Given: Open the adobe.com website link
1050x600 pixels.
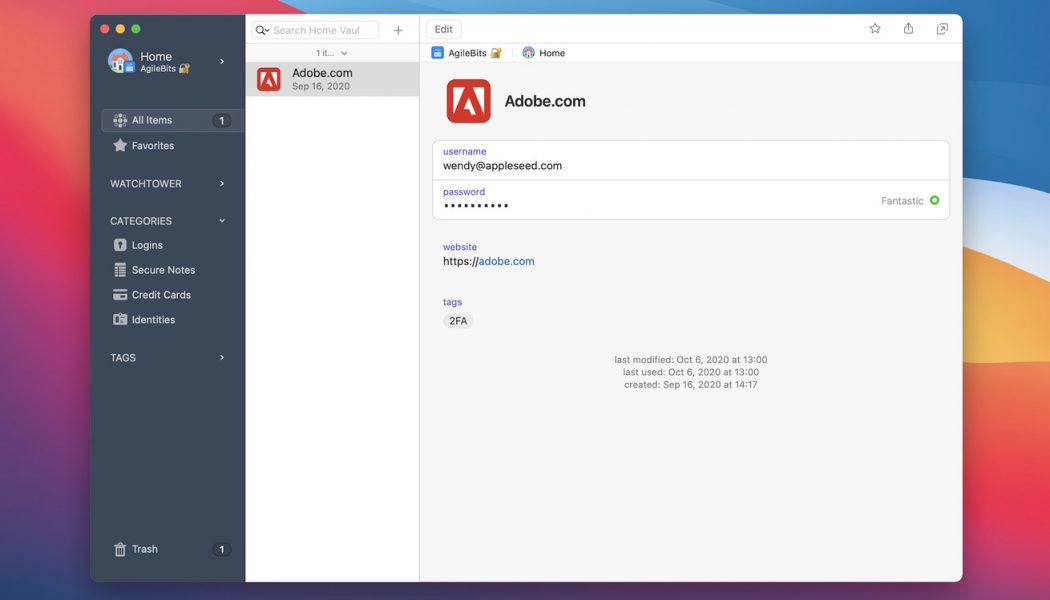Looking at the screenshot, I should (x=506, y=262).
